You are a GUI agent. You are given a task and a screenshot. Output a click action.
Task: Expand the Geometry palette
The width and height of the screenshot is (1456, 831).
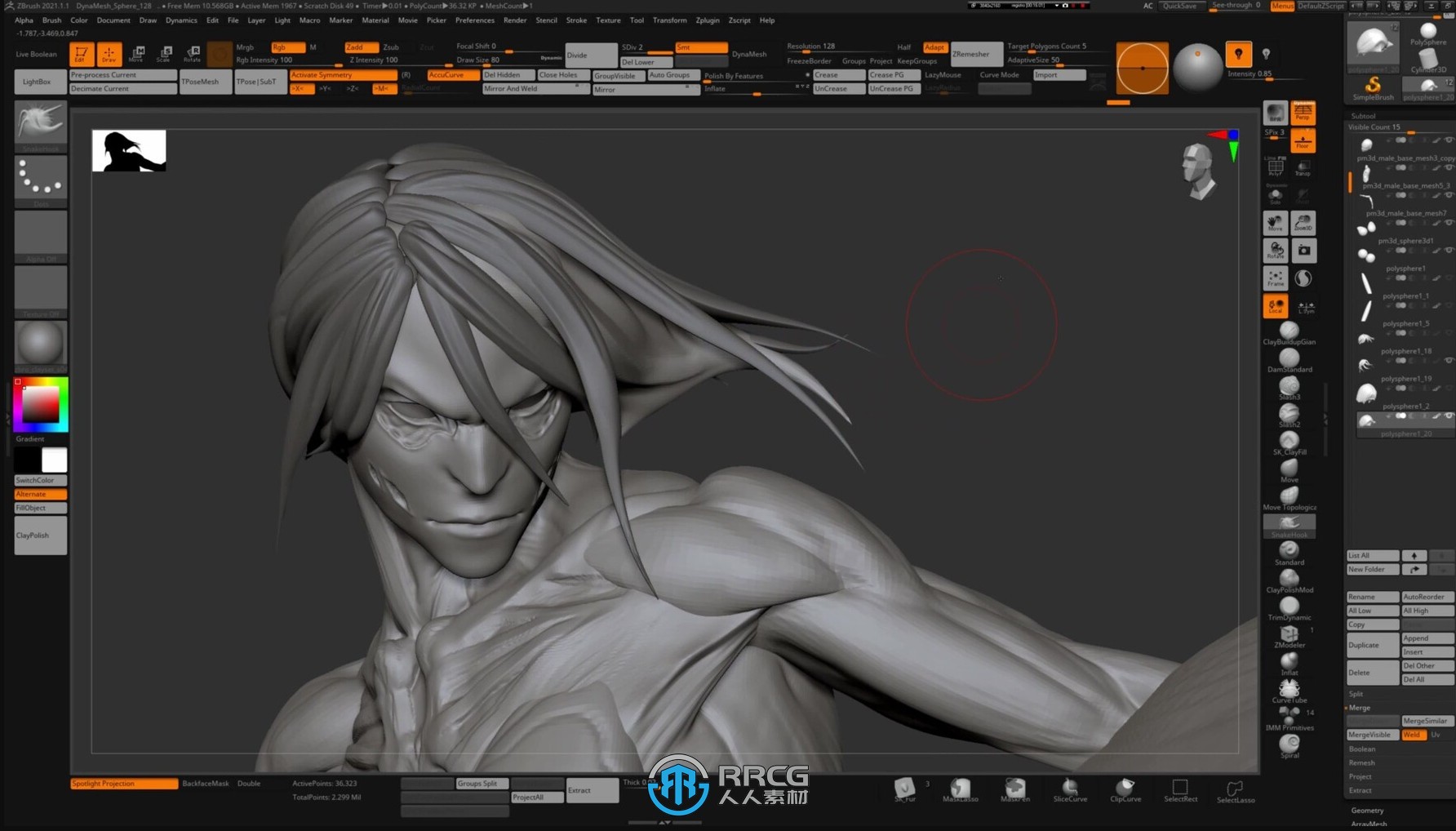click(x=1367, y=811)
